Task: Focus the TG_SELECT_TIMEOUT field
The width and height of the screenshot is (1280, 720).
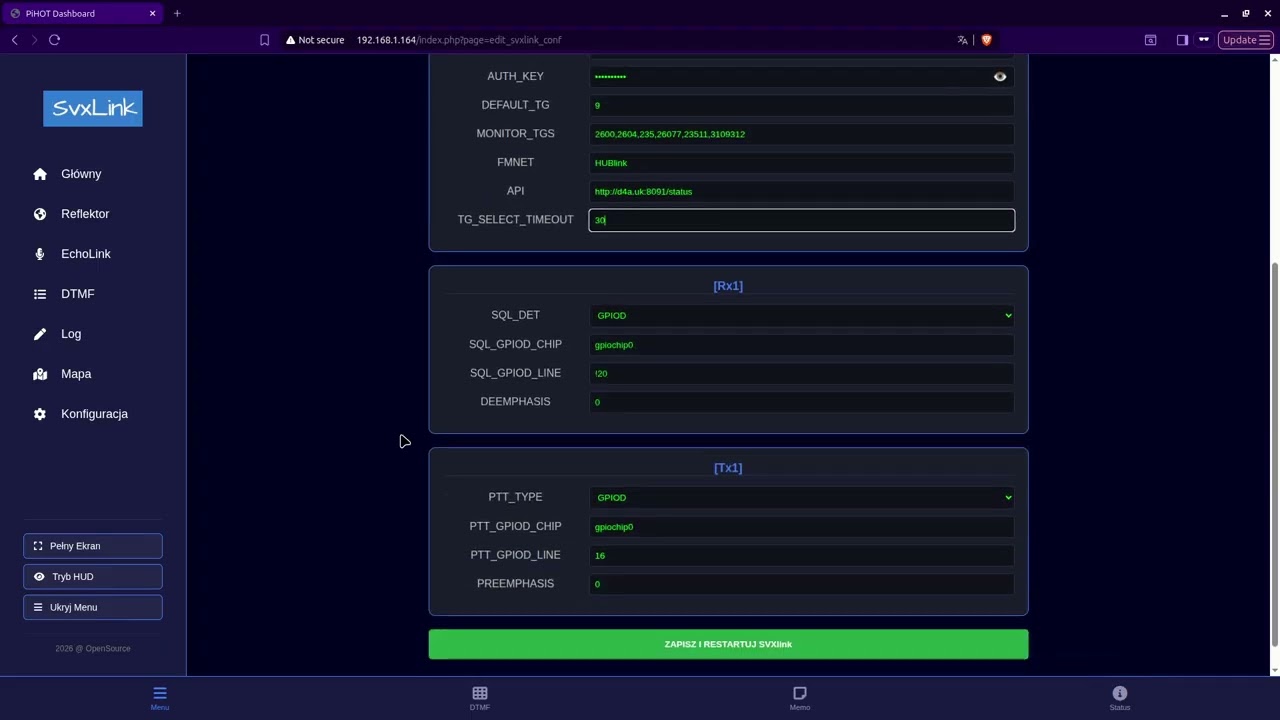Action: pos(802,220)
